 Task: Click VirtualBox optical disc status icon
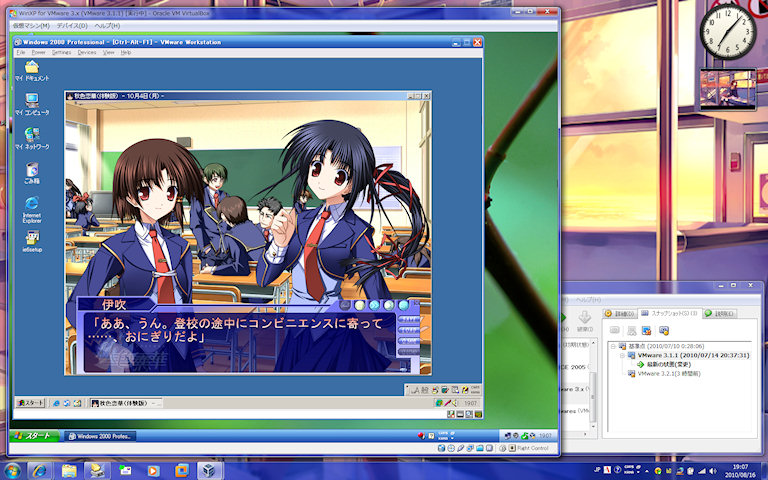[451, 448]
